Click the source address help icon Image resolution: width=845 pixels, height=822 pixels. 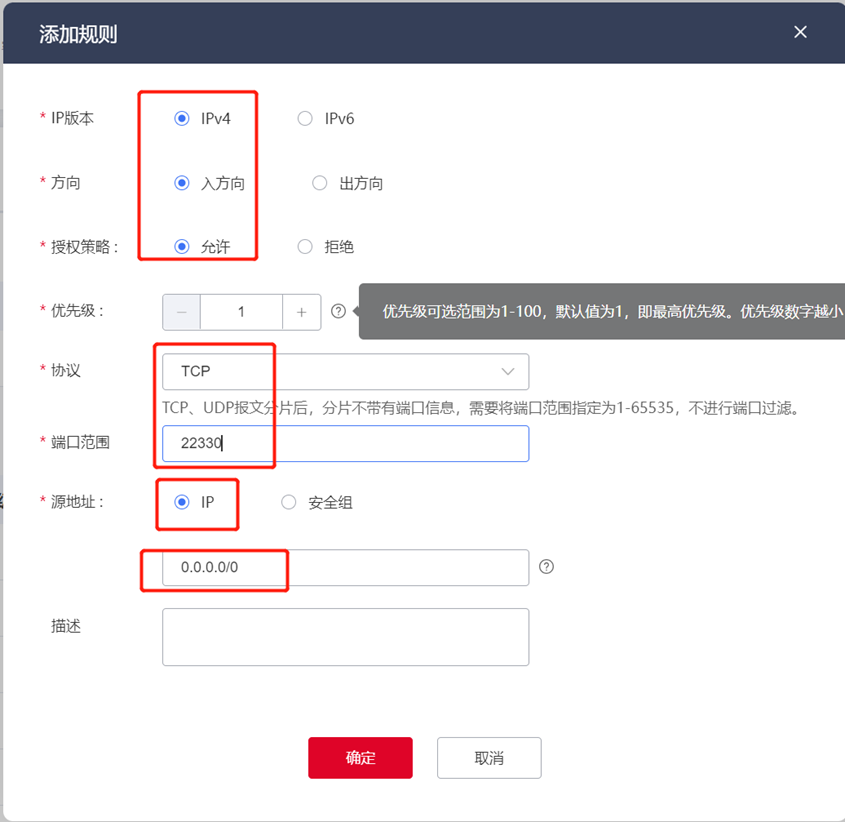tap(546, 567)
